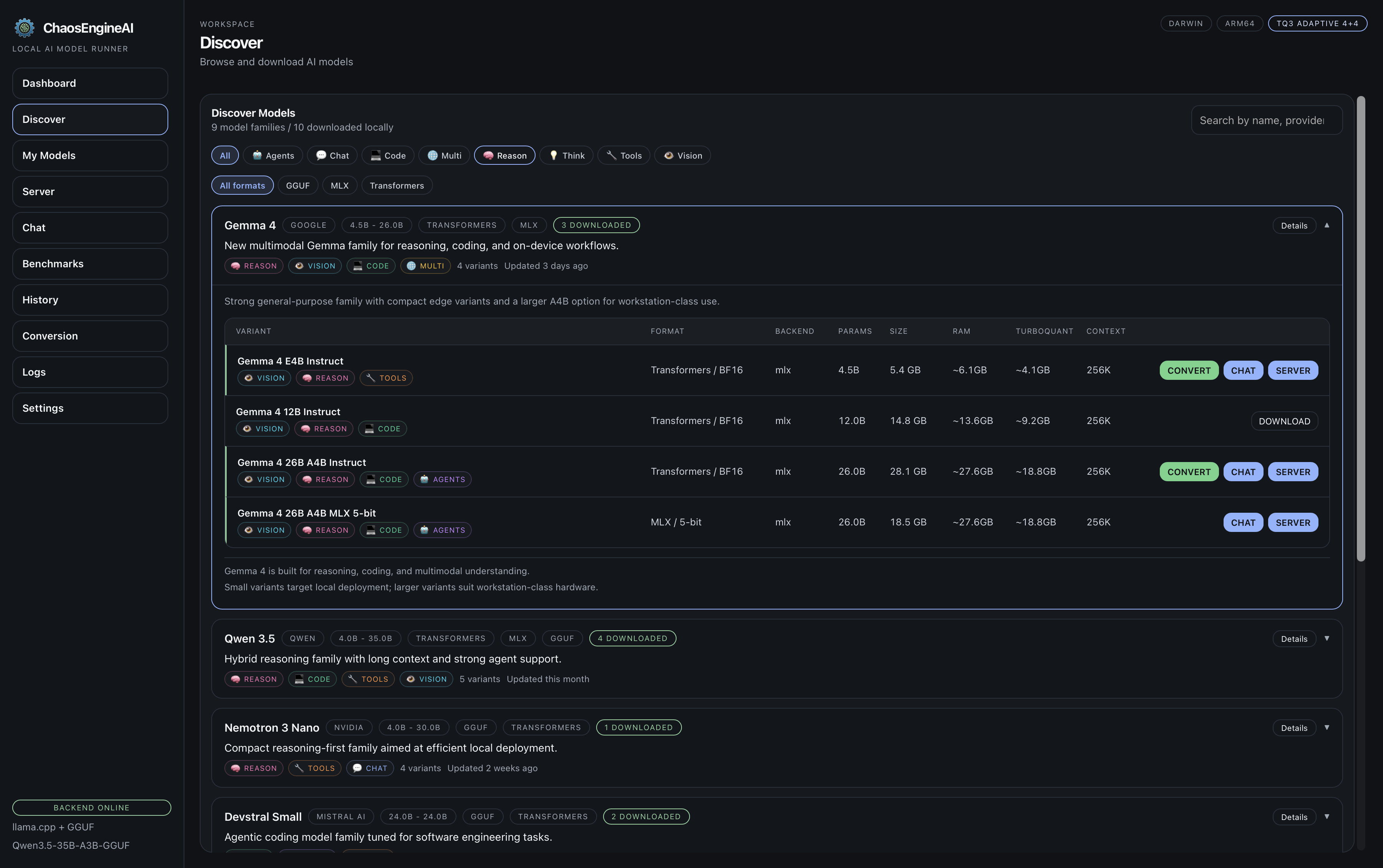
Task: Open the Conversion page
Action: [x=90, y=336]
